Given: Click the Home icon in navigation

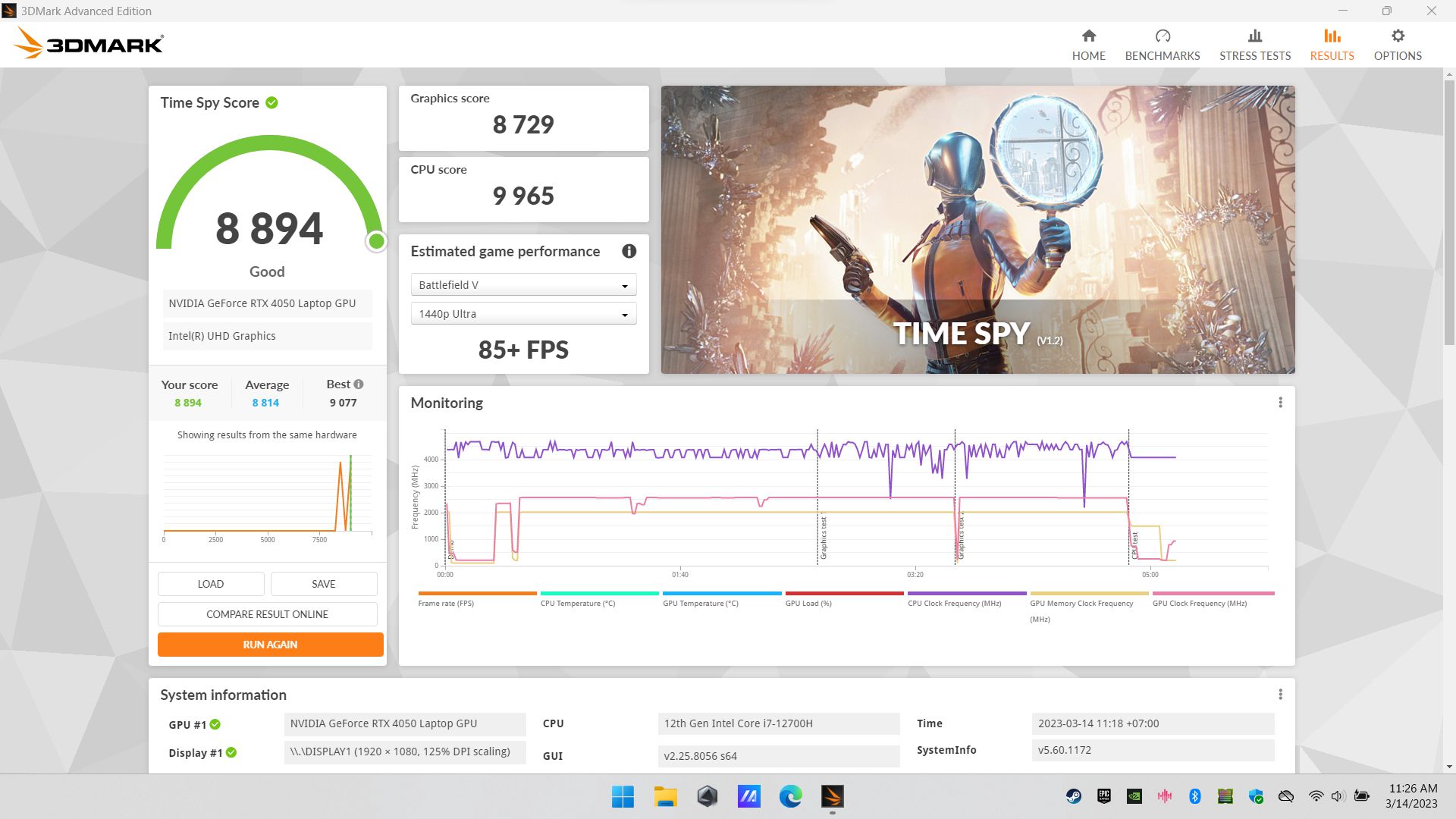Looking at the screenshot, I should [1088, 35].
